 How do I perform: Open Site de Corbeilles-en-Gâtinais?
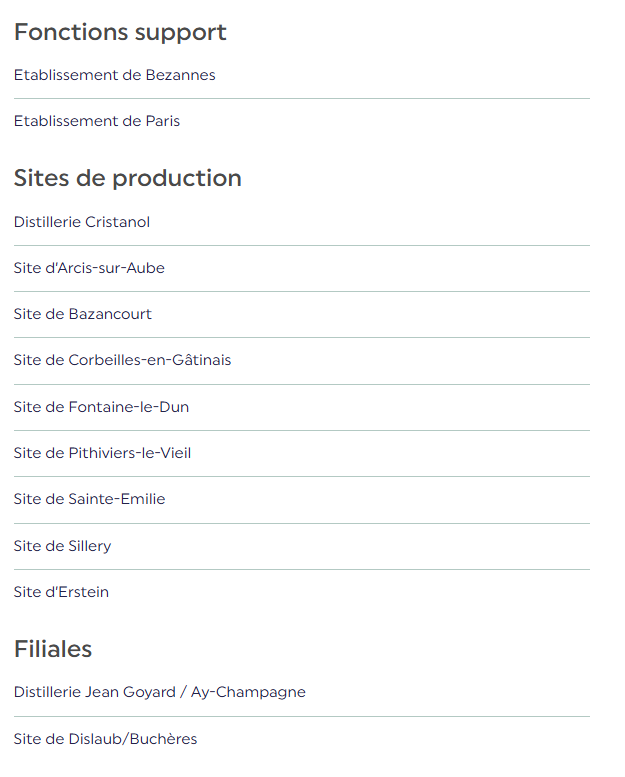pos(122,360)
